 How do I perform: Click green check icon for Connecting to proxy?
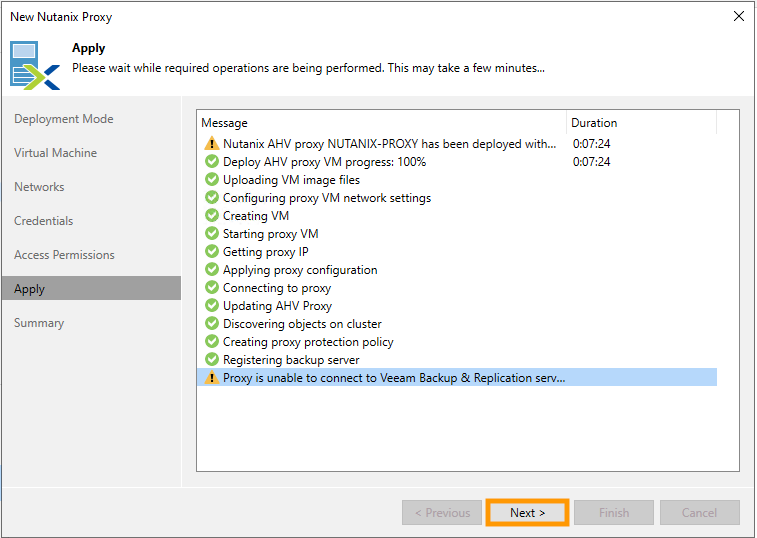(211, 287)
